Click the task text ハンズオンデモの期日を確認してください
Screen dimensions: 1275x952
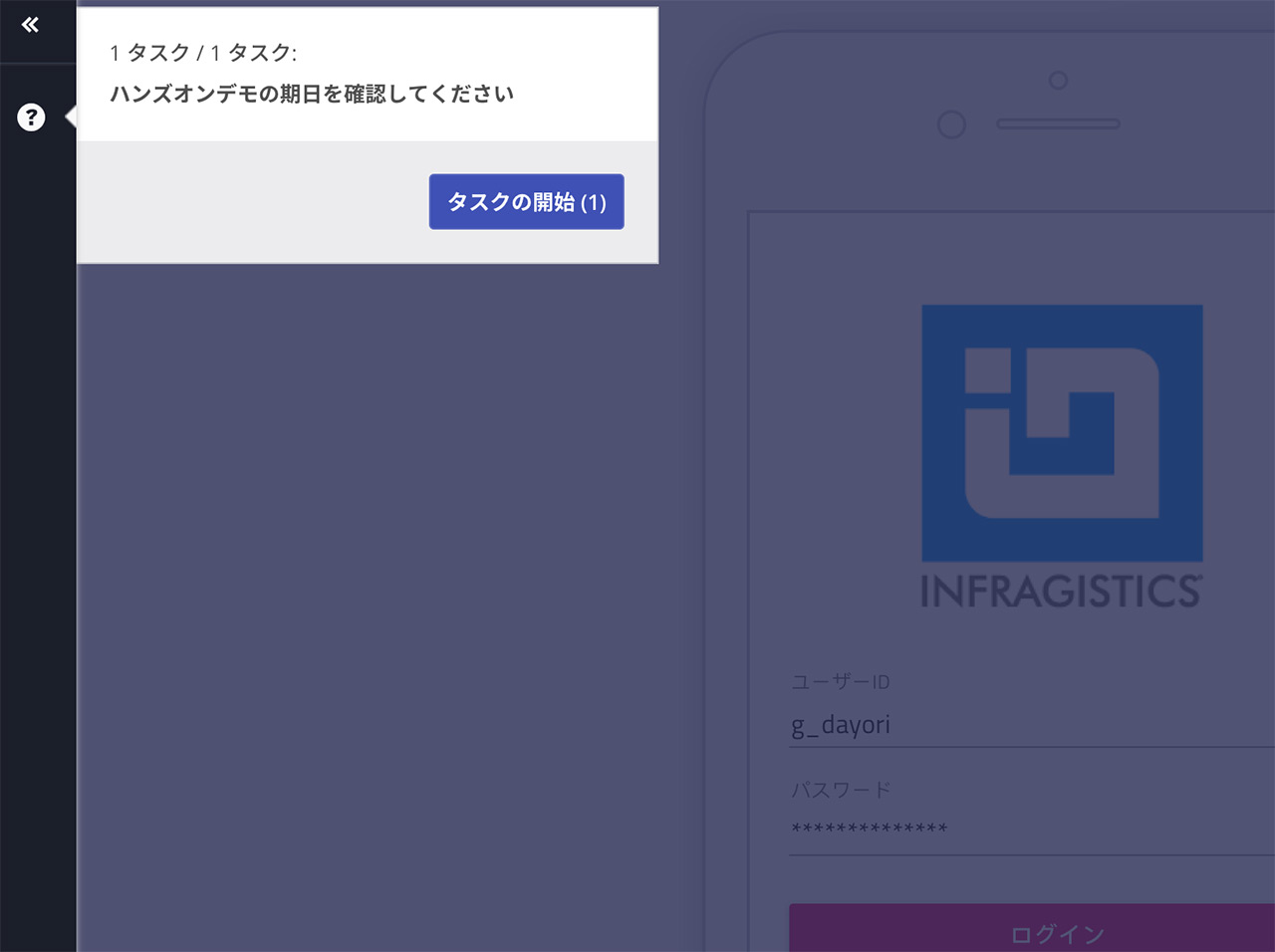[x=312, y=94]
